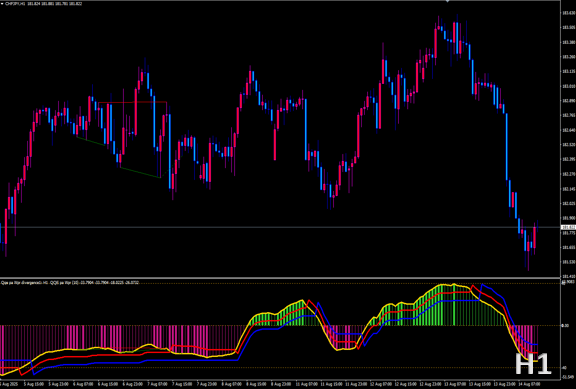Image resolution: width=576 pixels, height=389 pixels.
Task: Click the 8 Aug 07:00 time axis label
Action: (231, 384)
